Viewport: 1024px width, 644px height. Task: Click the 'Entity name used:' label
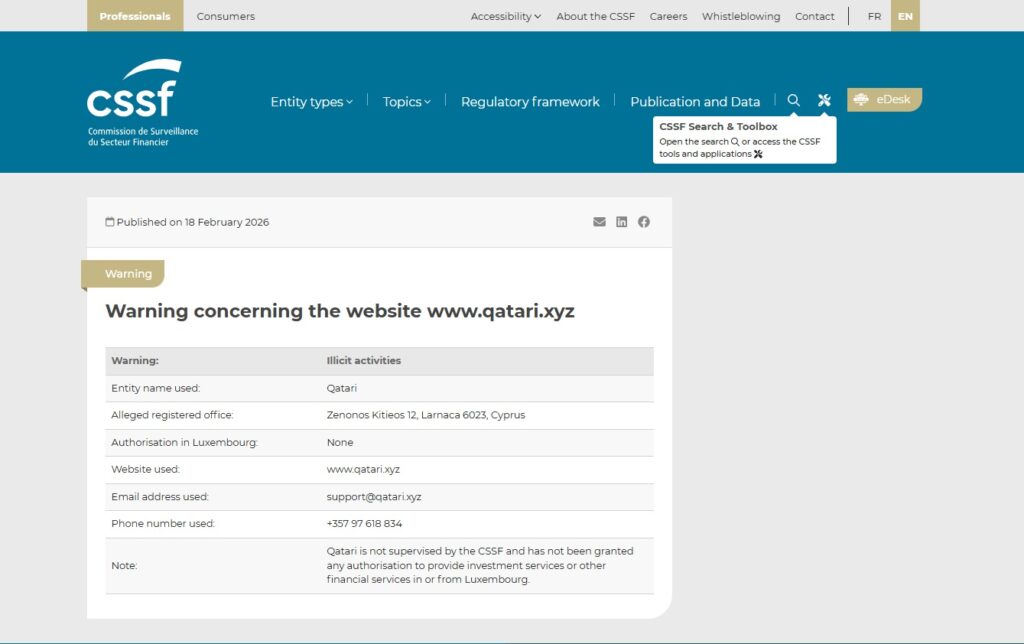click(x=155, y=388)
